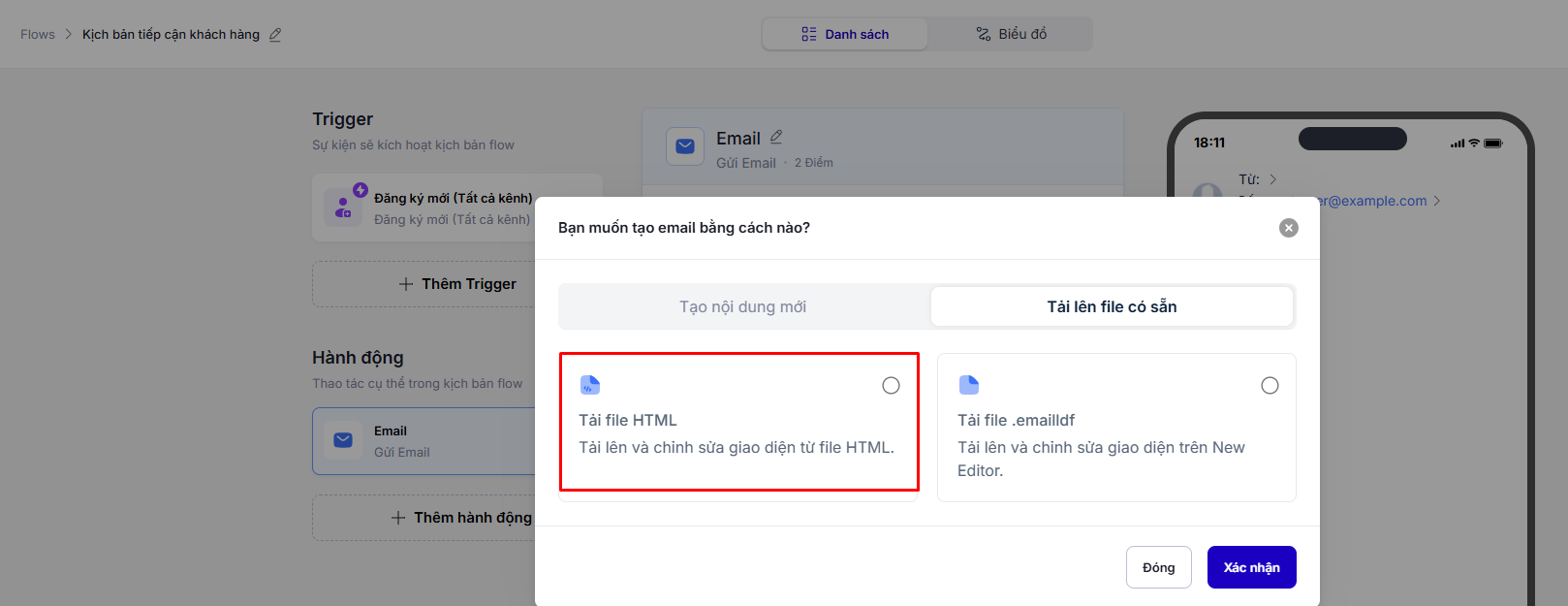Image resolution: width=1568 pixels, height=606 pixels.
Task: Open the Danh sách view
Action: (845, 34)
